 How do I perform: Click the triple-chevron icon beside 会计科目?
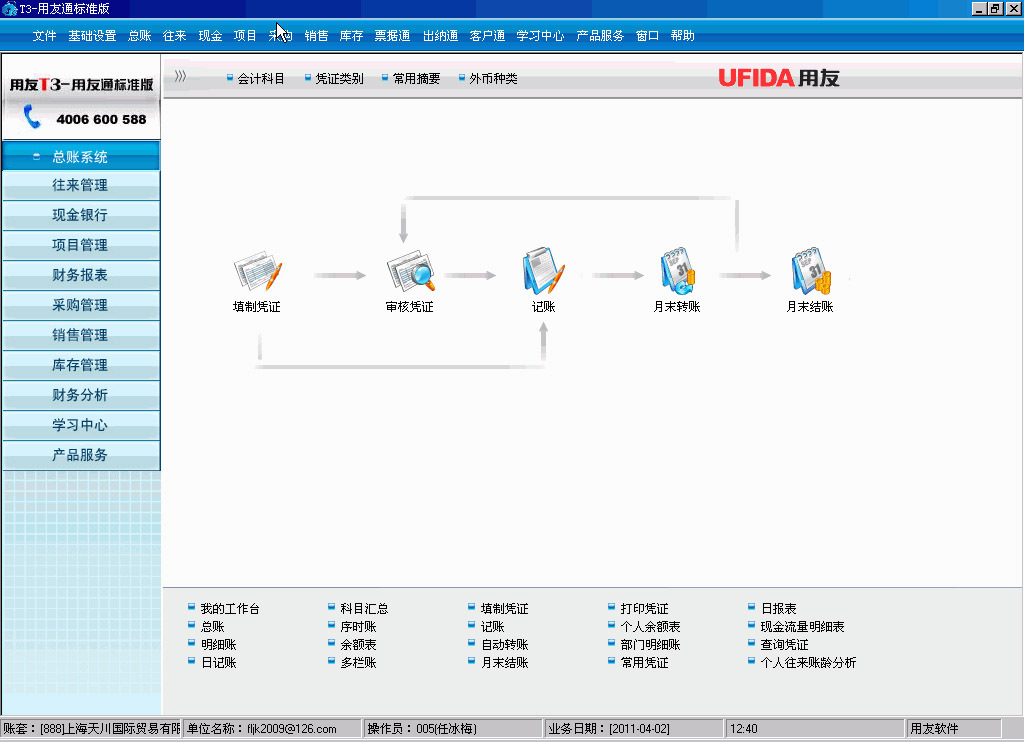pyautogui.click(x=180, y=76)
